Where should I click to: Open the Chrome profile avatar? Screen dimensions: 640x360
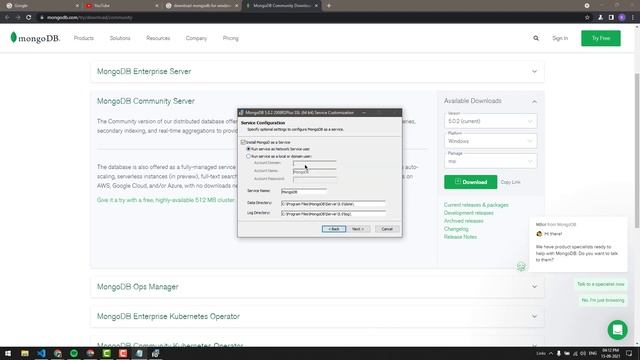click(622, 18)
